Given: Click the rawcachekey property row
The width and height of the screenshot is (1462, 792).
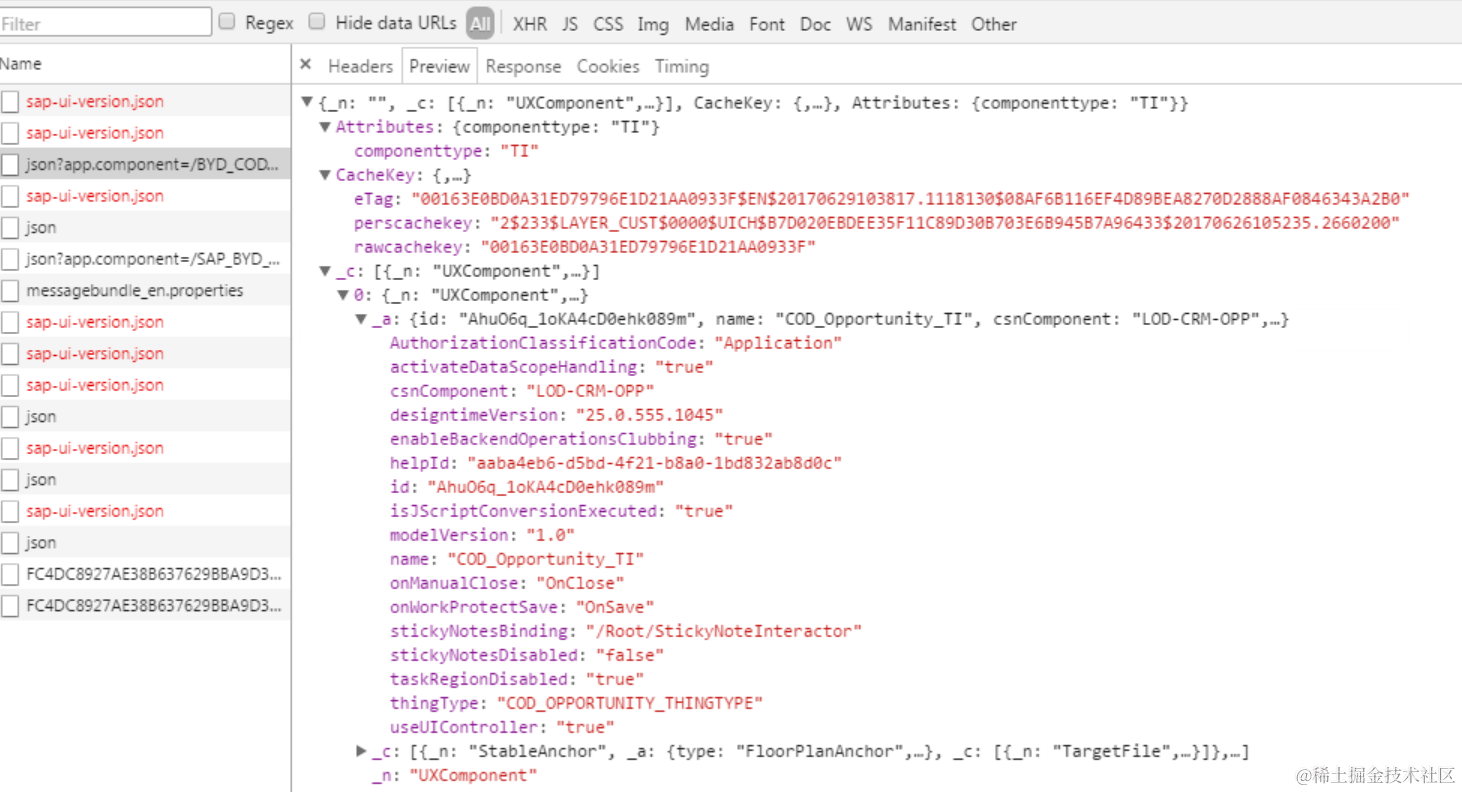Looking at the screenshot, I should pyautogui.click(x=585, y=246).
